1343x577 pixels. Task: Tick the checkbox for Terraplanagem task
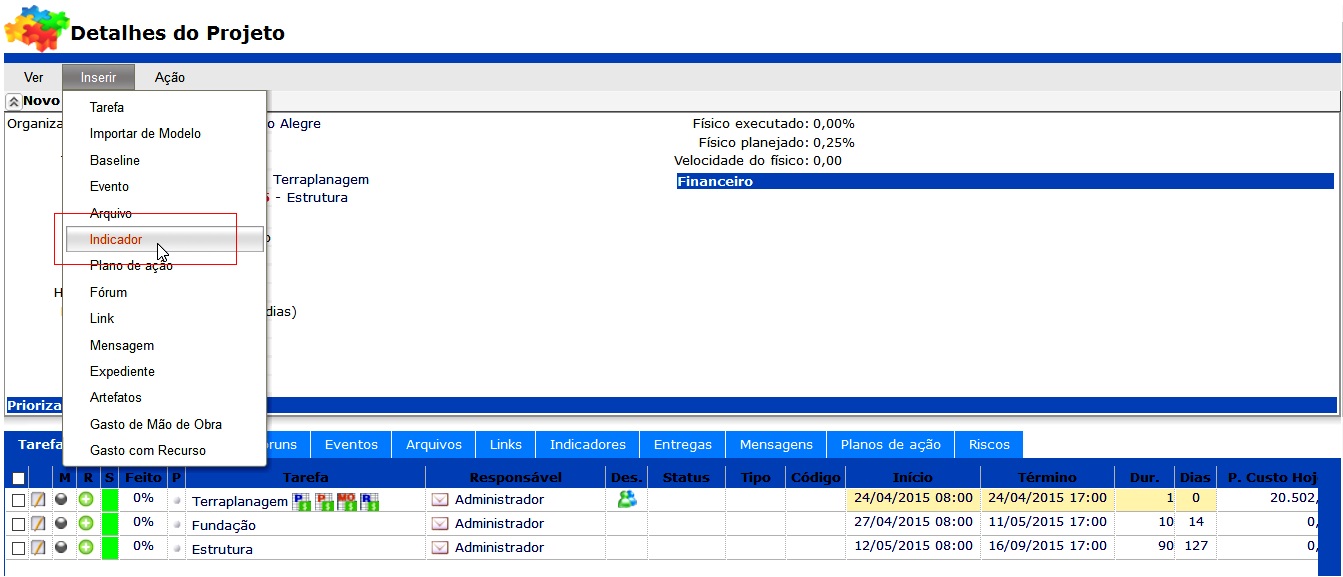point(18,500)
